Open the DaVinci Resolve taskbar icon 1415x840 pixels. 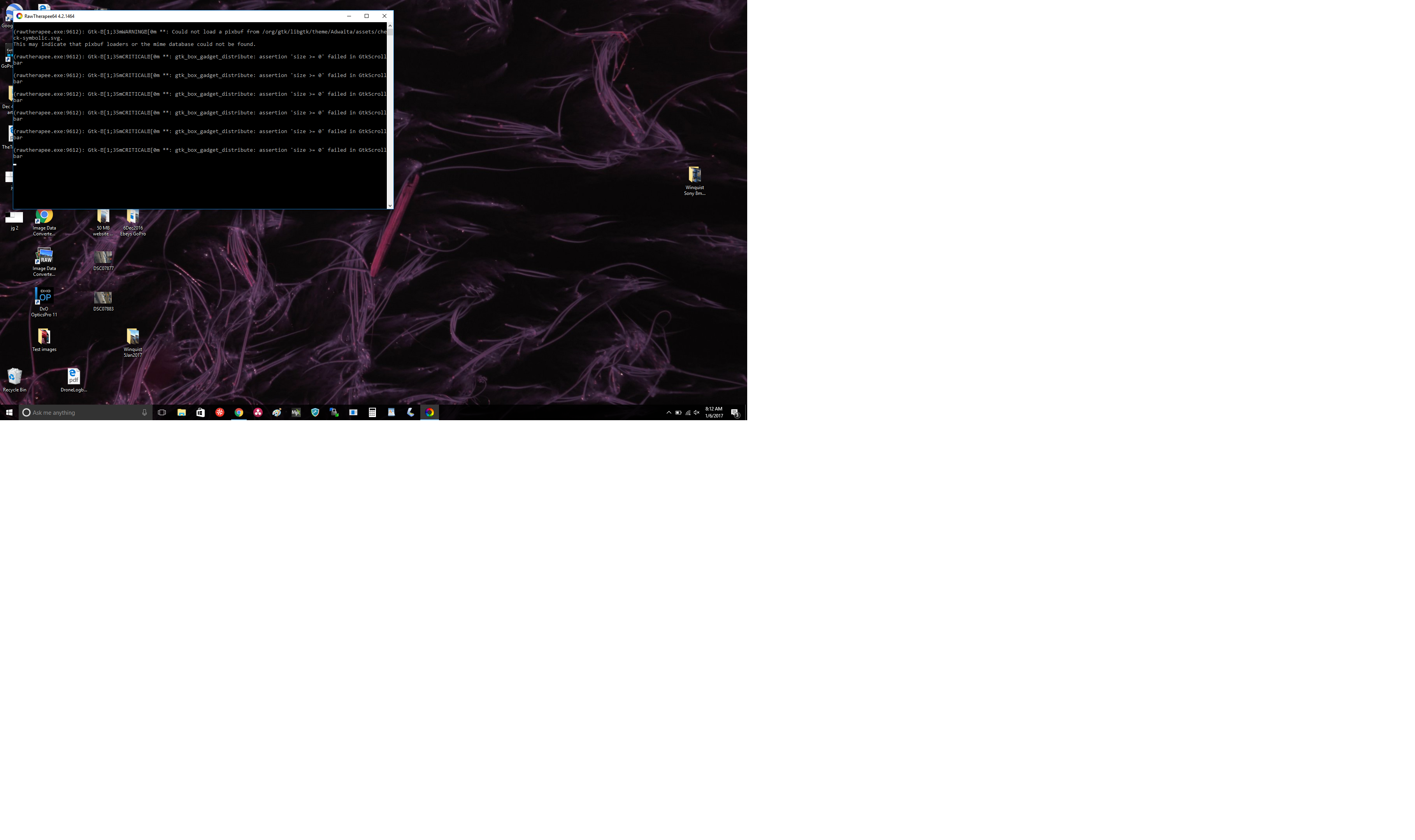[x=258, y=413]
